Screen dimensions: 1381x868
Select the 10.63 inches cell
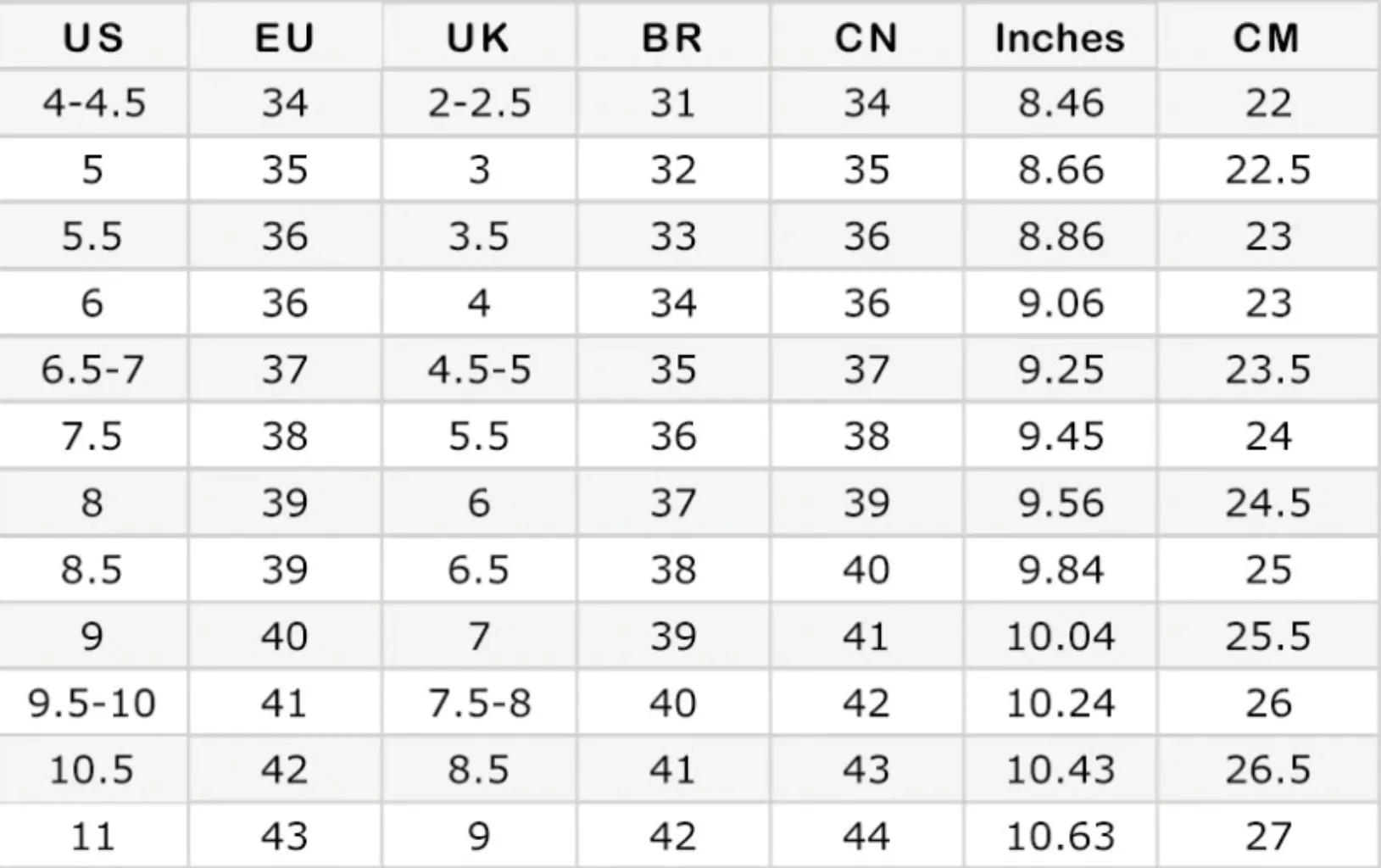coord(1060,837)
